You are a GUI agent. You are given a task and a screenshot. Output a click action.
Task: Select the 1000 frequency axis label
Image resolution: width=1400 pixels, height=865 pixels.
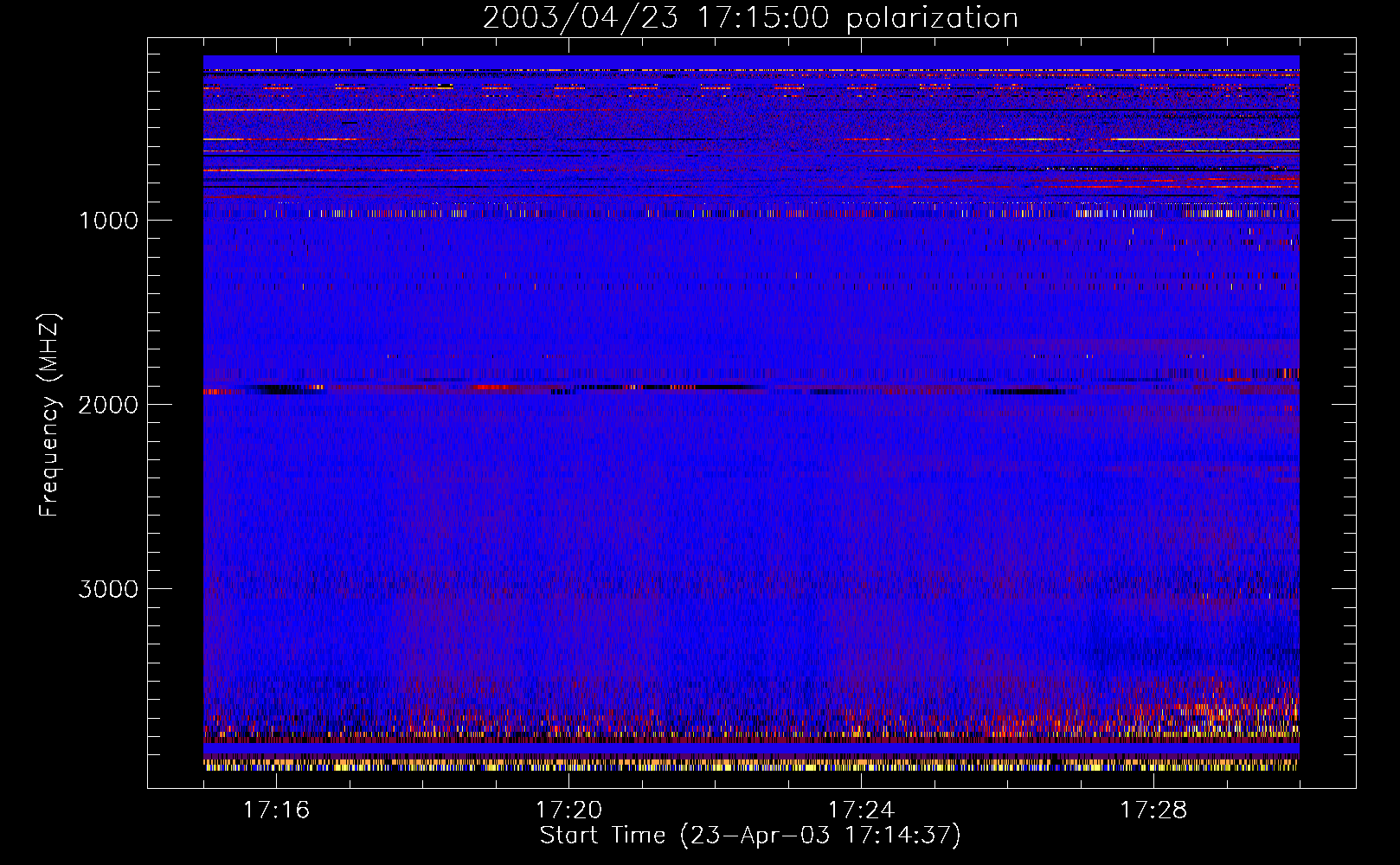(108, 221)
